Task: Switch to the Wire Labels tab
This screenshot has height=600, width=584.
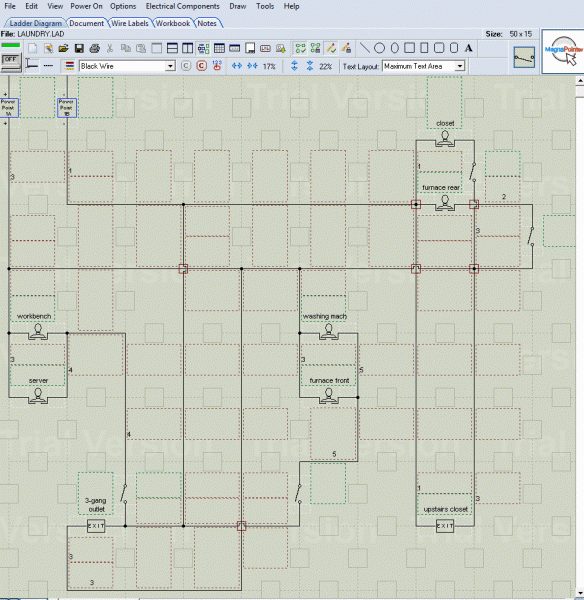Action: pos(130,23)
